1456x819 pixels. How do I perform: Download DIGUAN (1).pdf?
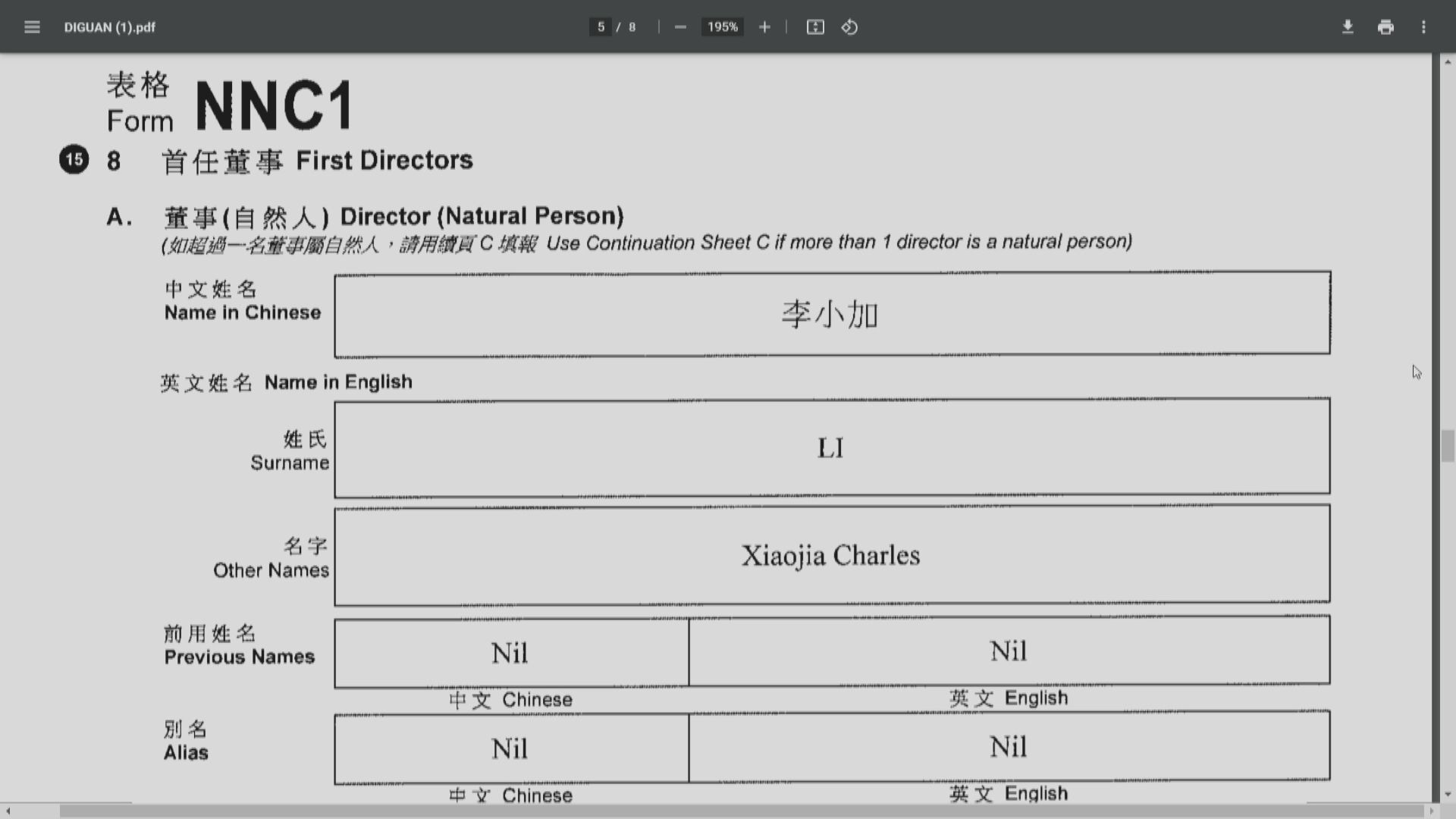(1348, 27)
